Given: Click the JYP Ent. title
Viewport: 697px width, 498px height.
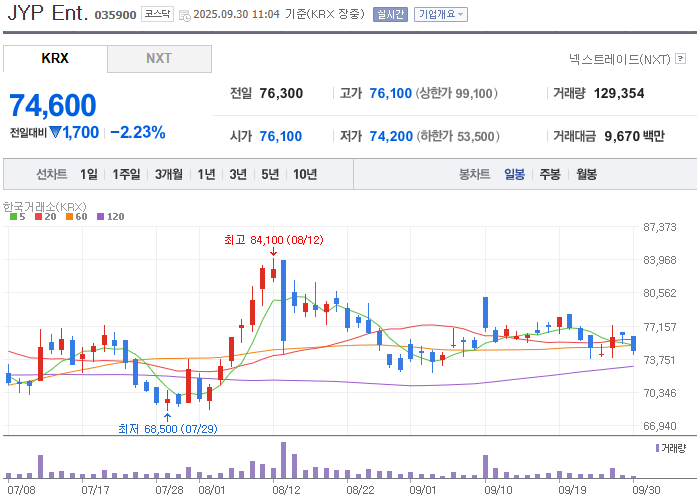Looking at the screenshot, I should click(48, 12).
